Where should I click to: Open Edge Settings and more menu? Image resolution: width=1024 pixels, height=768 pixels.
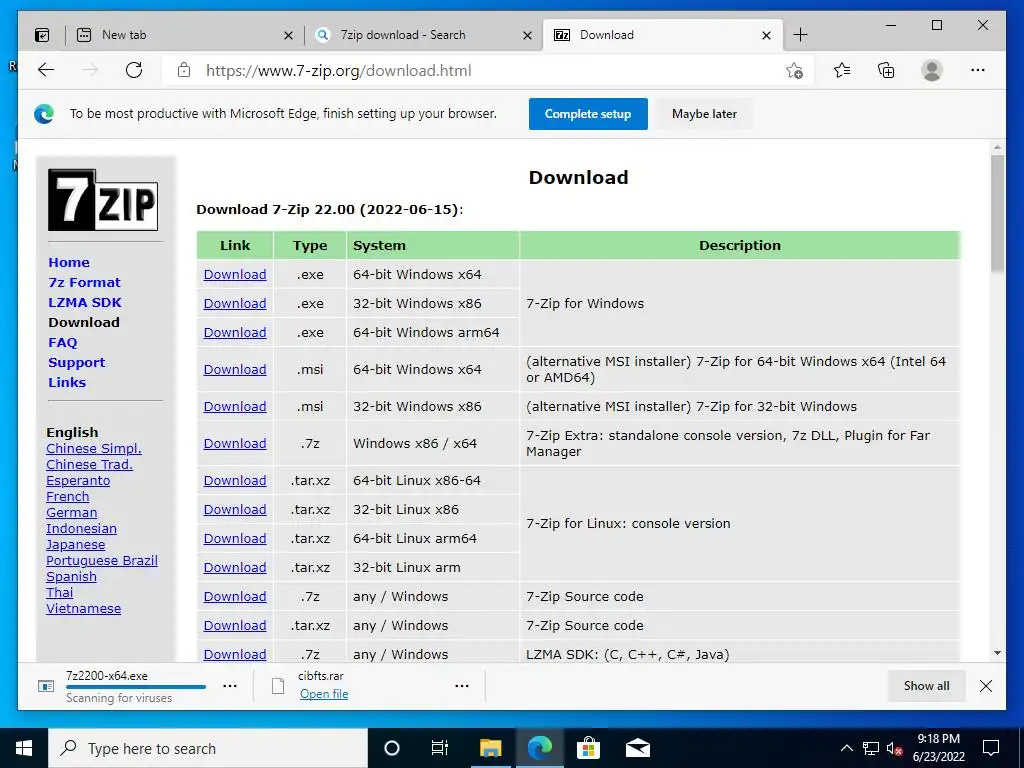(978, 70)
